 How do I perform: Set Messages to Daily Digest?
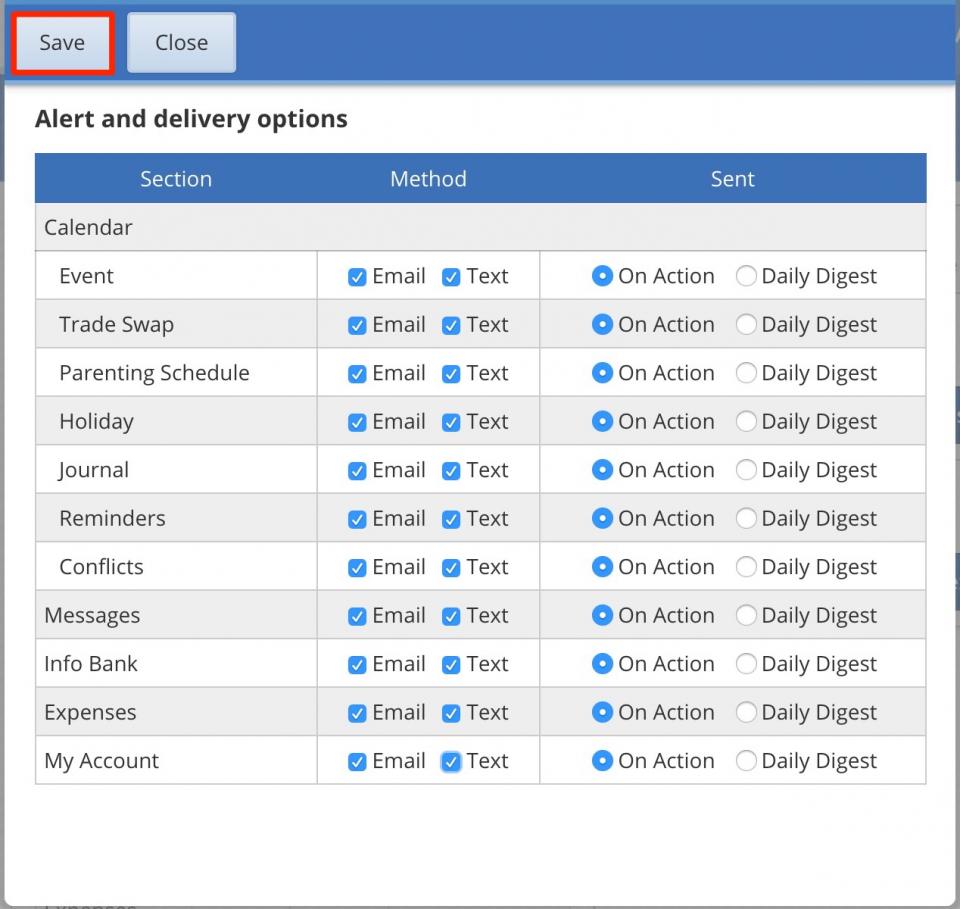(746, 615)
